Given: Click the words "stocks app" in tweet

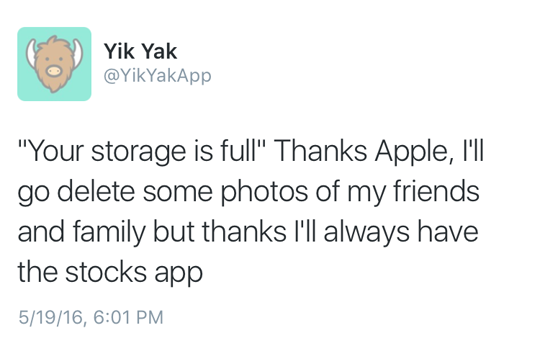Looking at the screenshot, I should click(x=134, y=273).
